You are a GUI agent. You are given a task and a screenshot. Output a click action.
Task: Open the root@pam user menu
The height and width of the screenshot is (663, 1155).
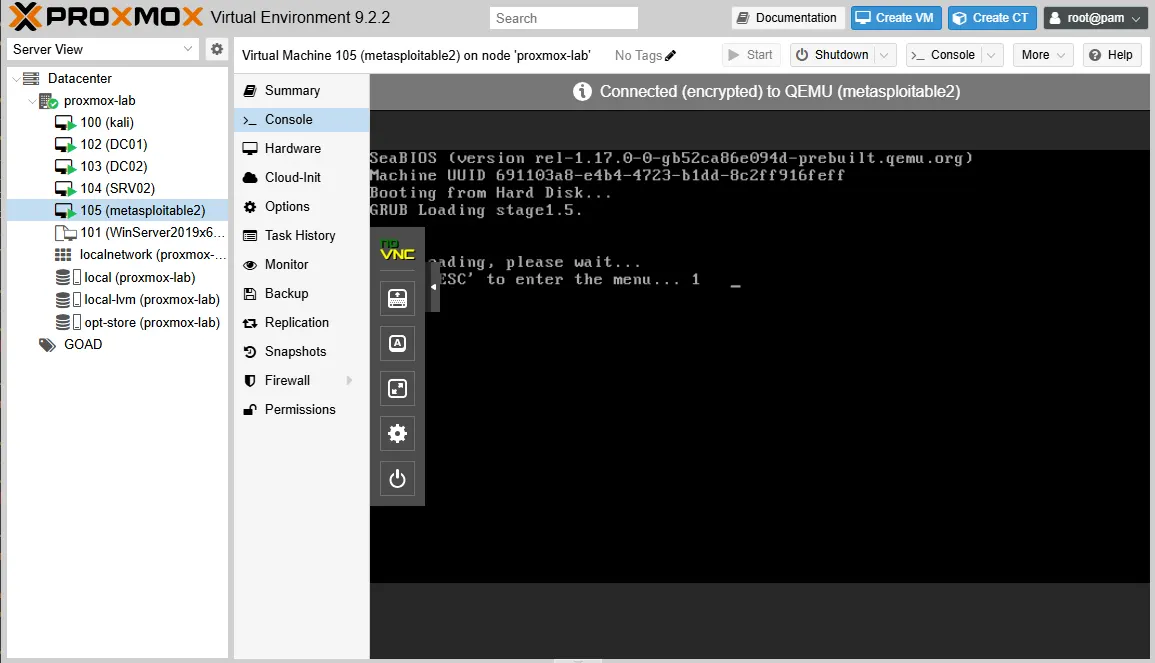1095,18
